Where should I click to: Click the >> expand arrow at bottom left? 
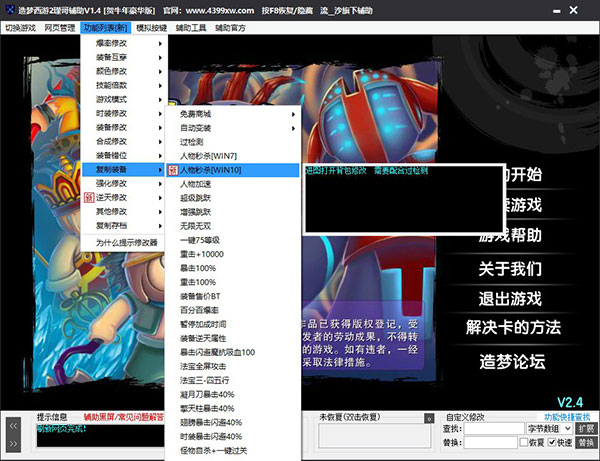click(13, 444)
